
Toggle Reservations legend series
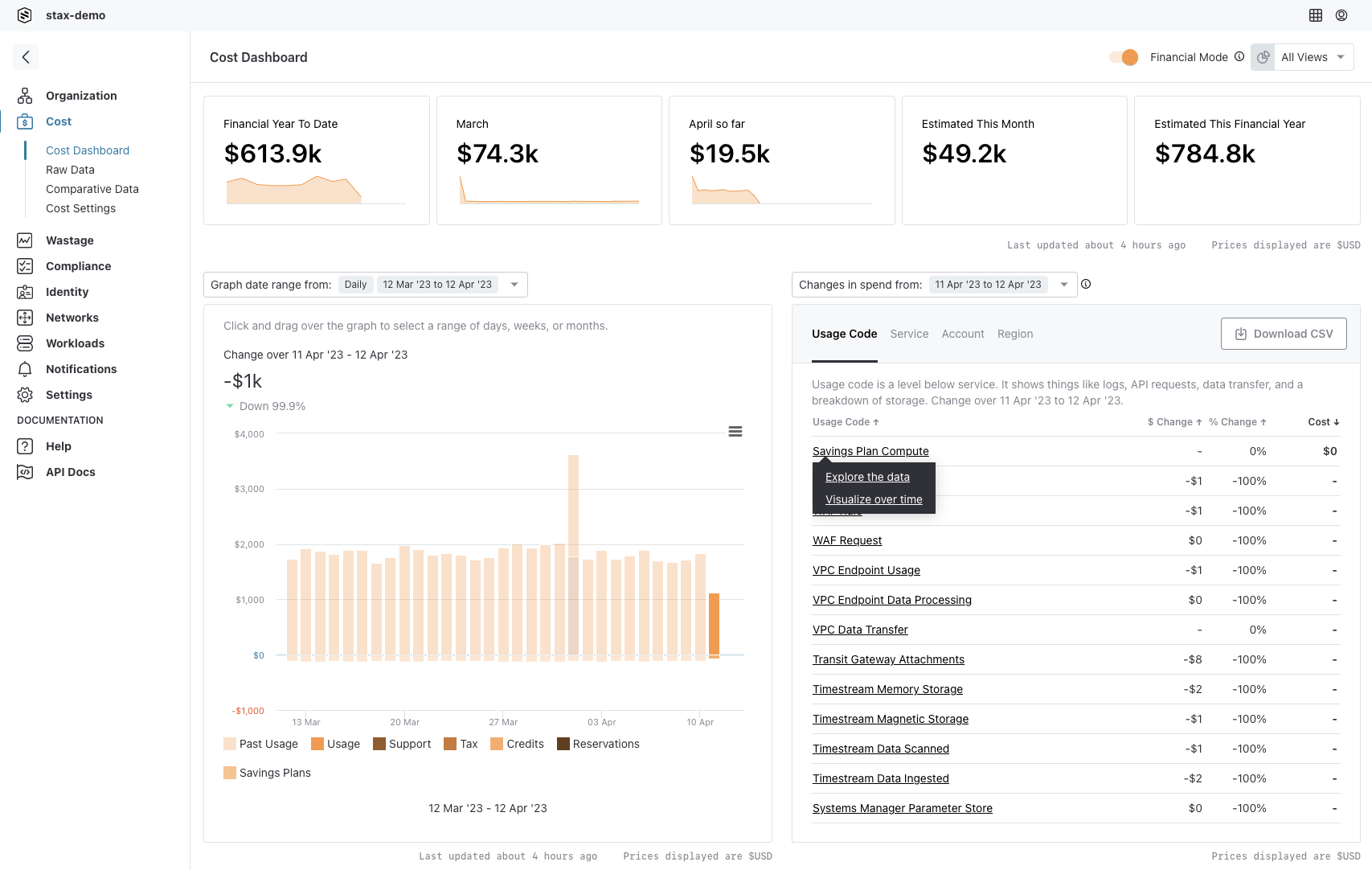pos(598,744)
